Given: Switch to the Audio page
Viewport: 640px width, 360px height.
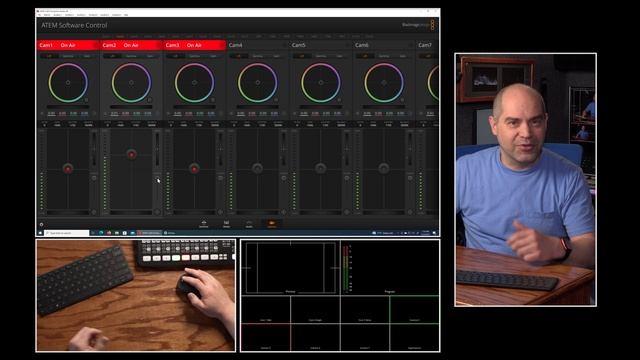Looking at the screenshot, I should (249, 224).
